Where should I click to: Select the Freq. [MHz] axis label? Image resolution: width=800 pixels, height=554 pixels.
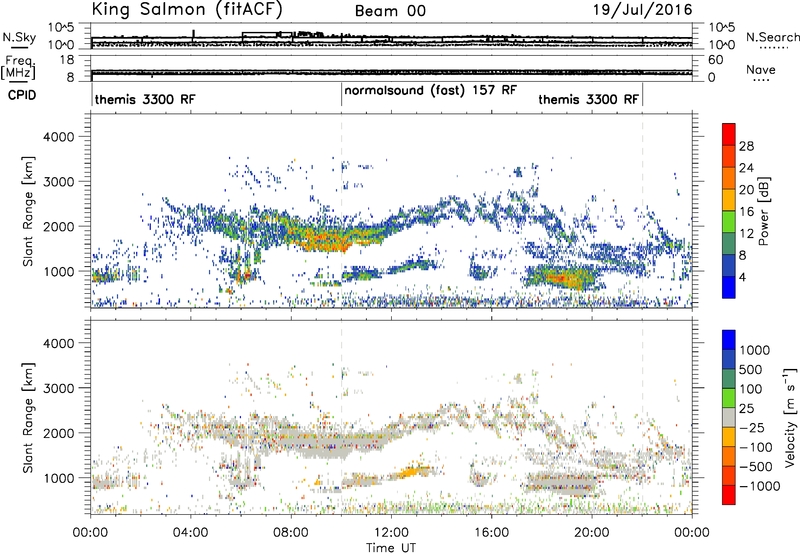tap(18, 67)
